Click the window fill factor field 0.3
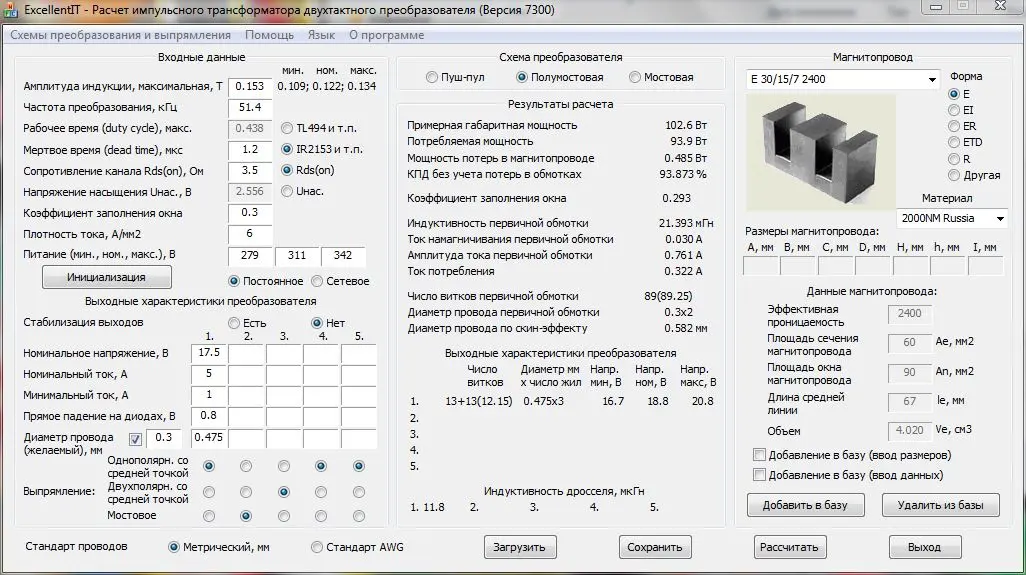This screenshot has width=1026, height=575. point(250,213)
